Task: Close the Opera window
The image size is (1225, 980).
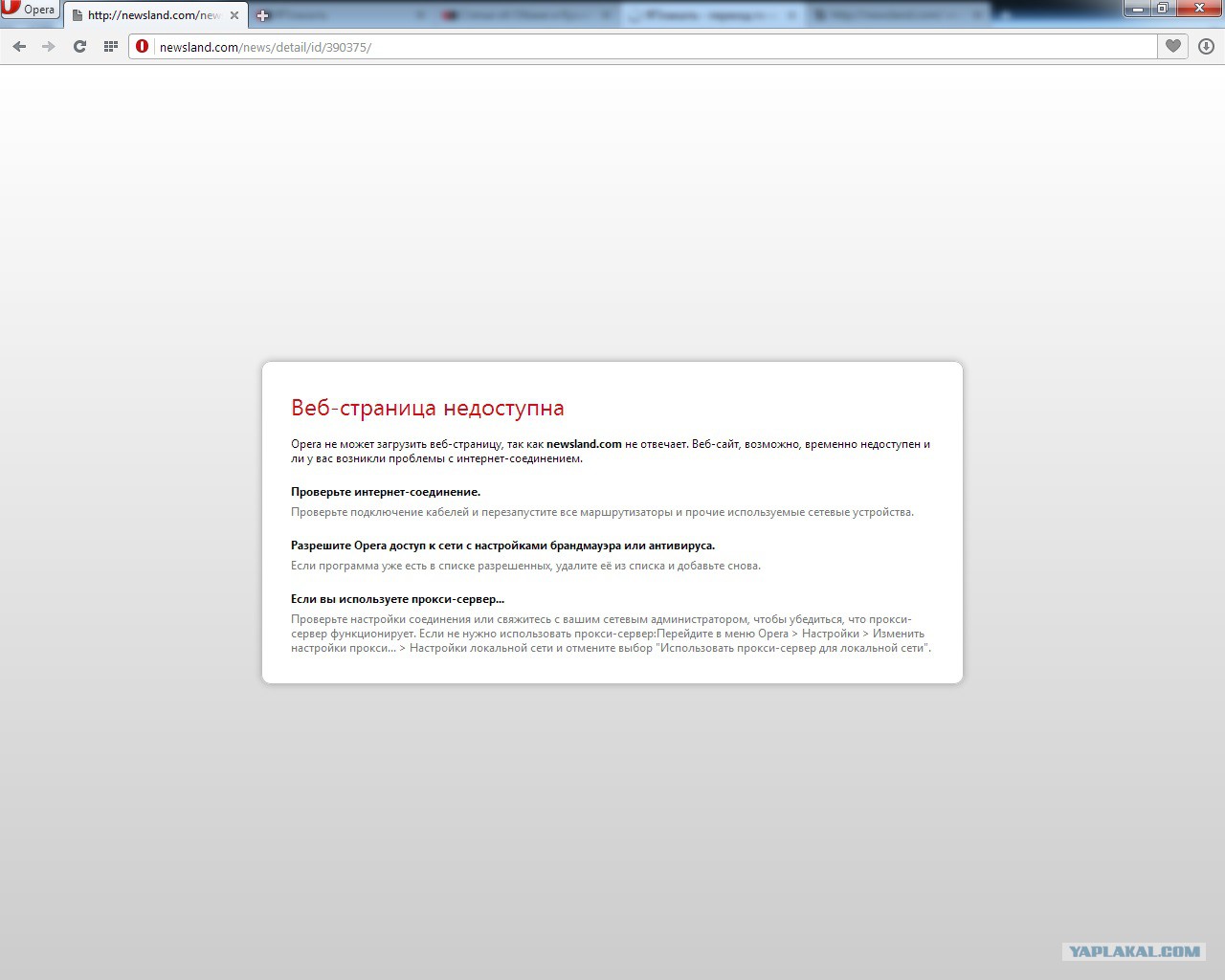Action: click(x=1198, y=9)
